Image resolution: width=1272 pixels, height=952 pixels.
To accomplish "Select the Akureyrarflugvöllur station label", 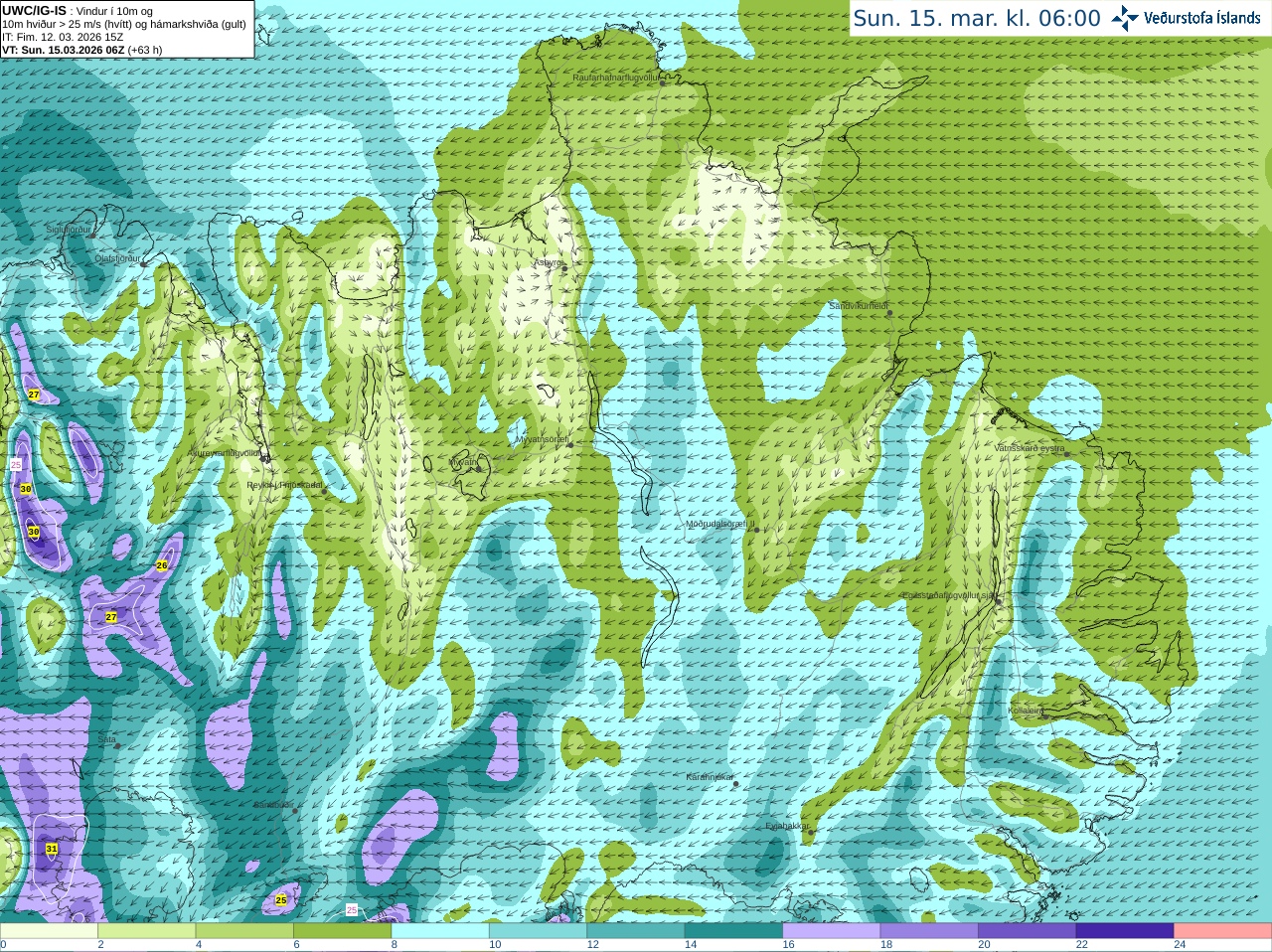I will 226,452.
